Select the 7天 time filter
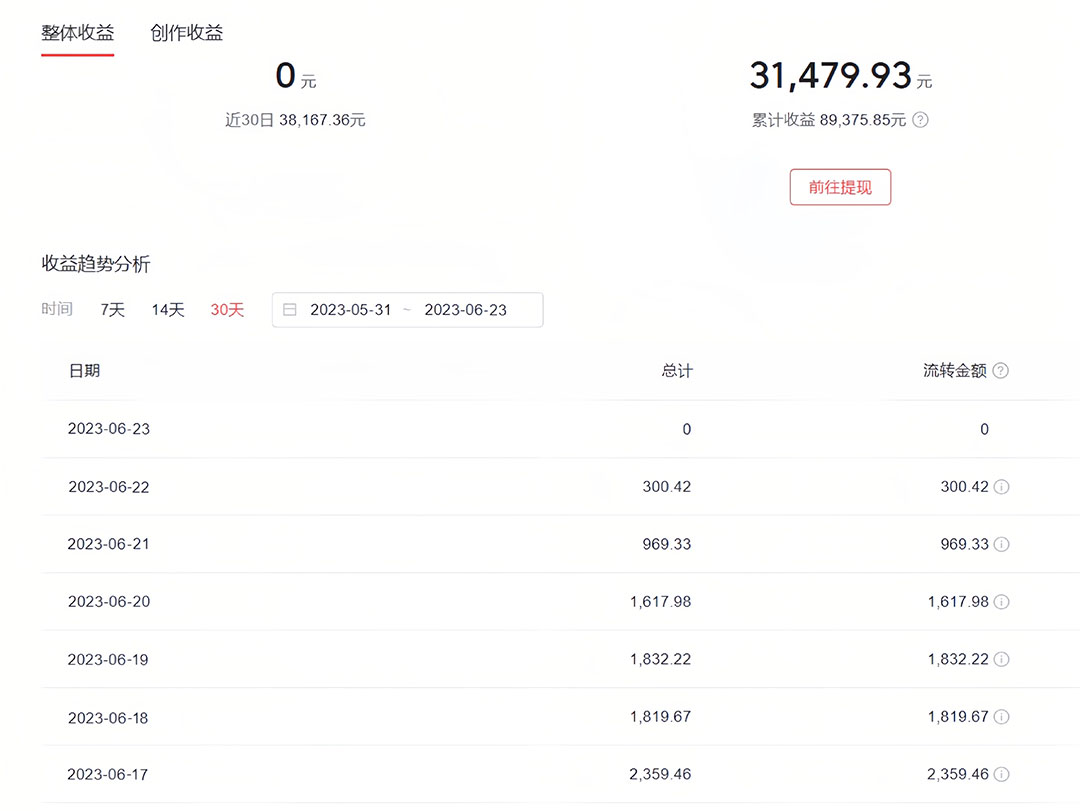Image resolution: width=1080 pixels, height=811 pixels. tap(112, 310)
